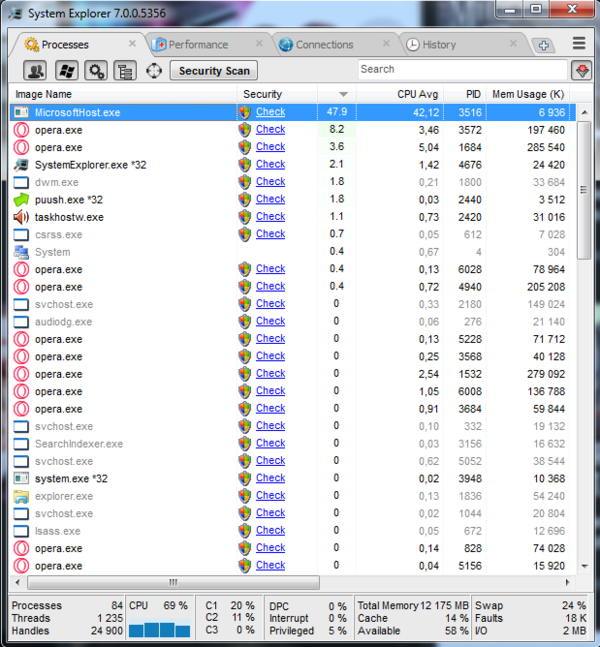
Task: Close the History tab
Action: click(513, 43)
